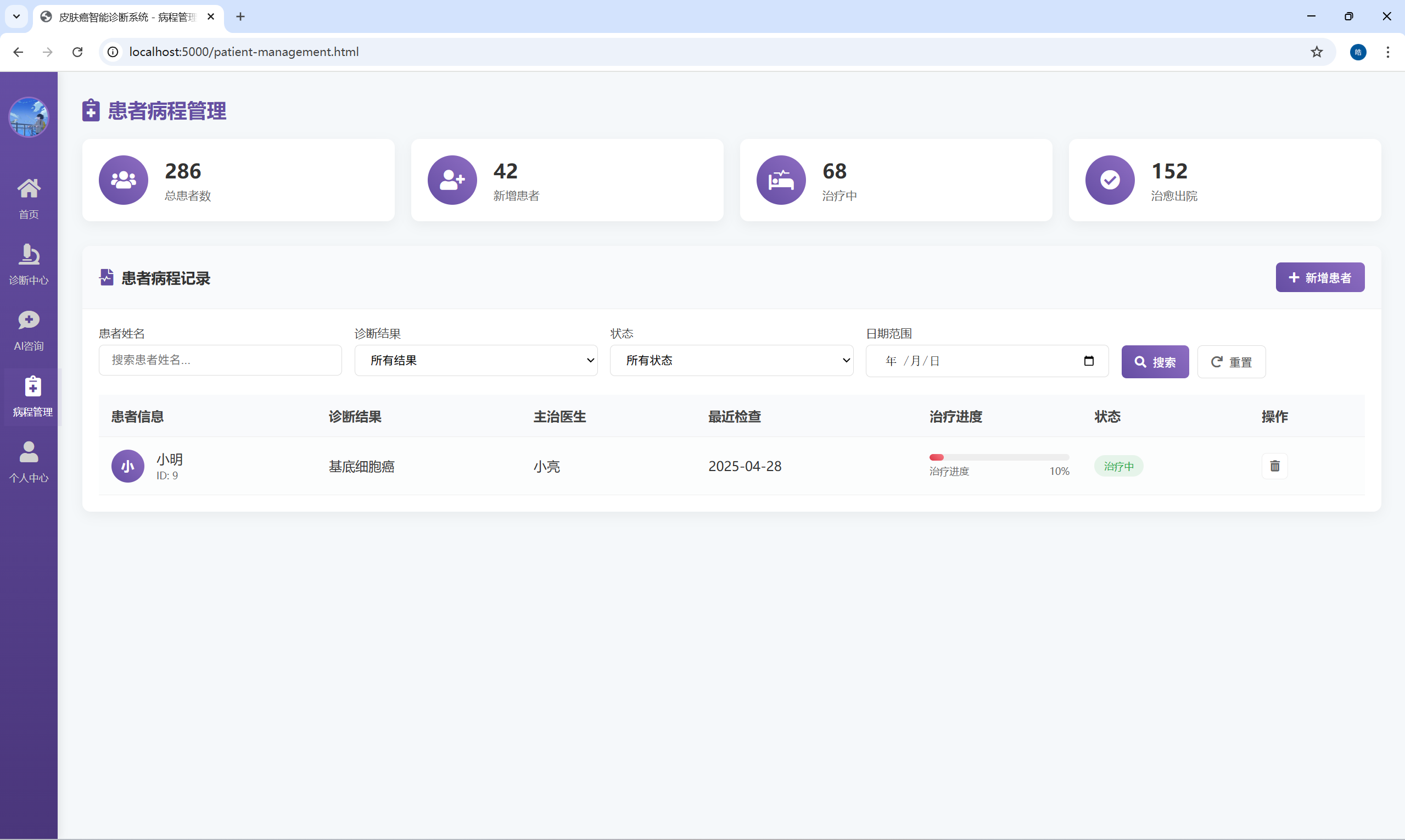Click the user avatar in sidebar
The width and height of the screenshot is (1405, 840).
29,117
